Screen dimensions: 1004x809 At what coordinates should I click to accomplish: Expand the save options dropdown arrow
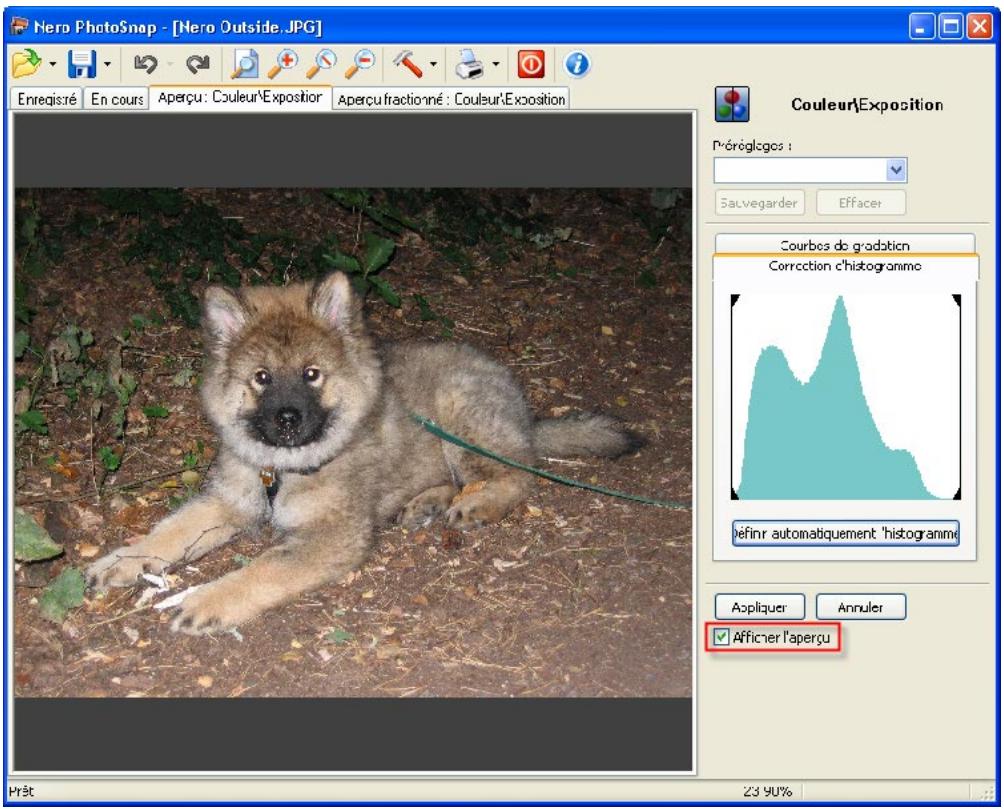pyautogui.click(x=107, y=64)
